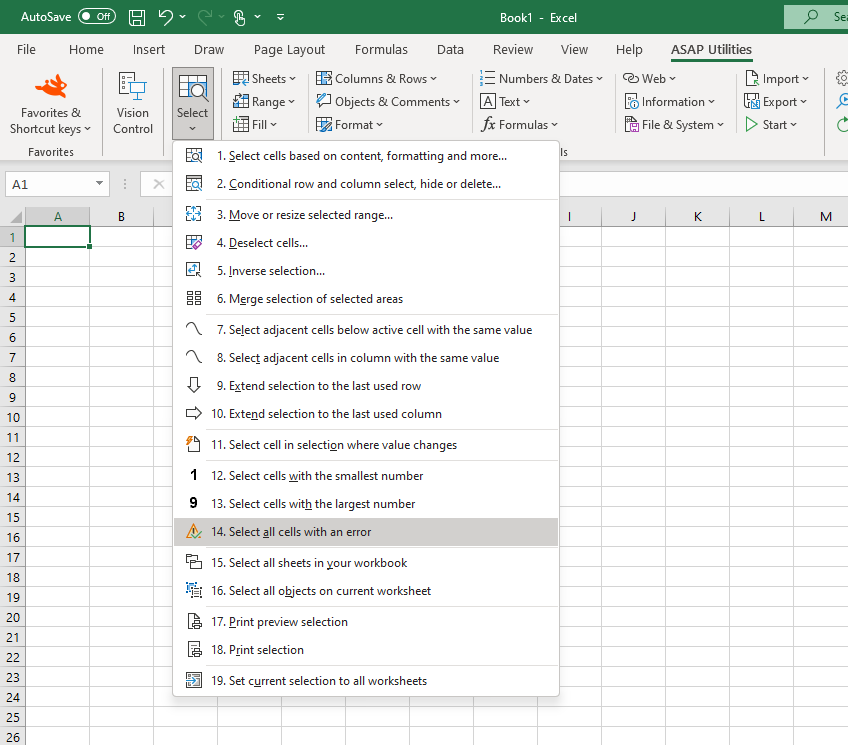The image size is (848, 745).
Task: Click Select cell where value changes icon
Action: [x=194, y=444]
